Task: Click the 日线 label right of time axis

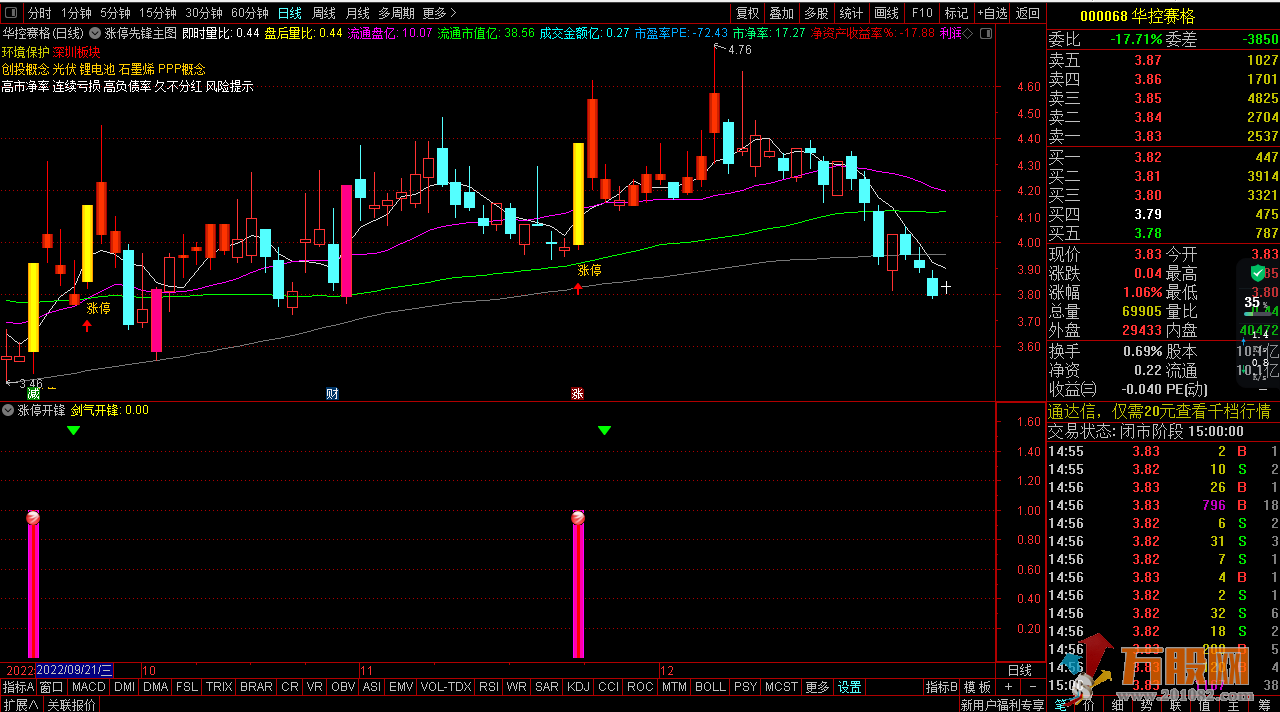Action: (1019, 669)
